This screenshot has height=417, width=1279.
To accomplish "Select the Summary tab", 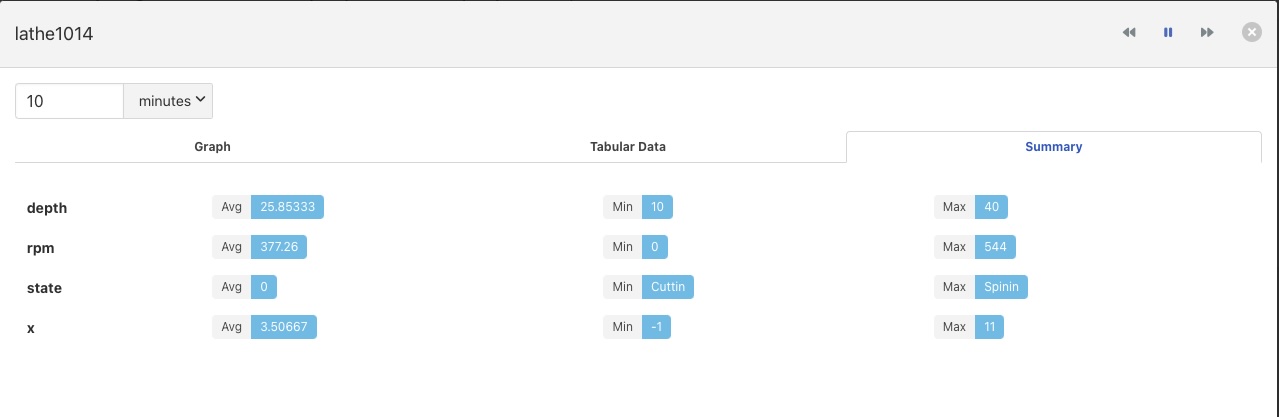I will (1053, 147).
